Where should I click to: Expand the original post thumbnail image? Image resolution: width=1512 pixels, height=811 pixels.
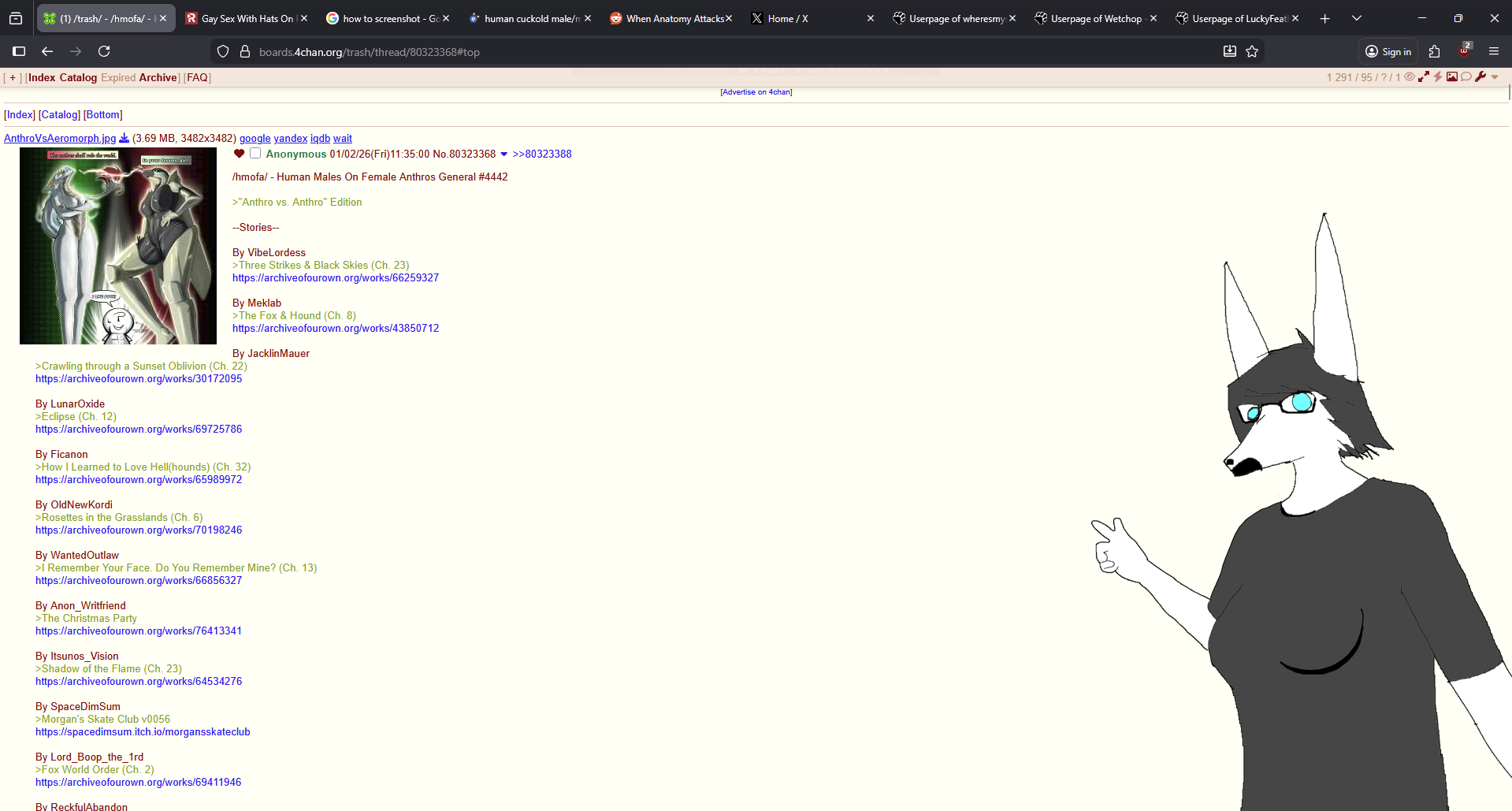click(118, 246)
